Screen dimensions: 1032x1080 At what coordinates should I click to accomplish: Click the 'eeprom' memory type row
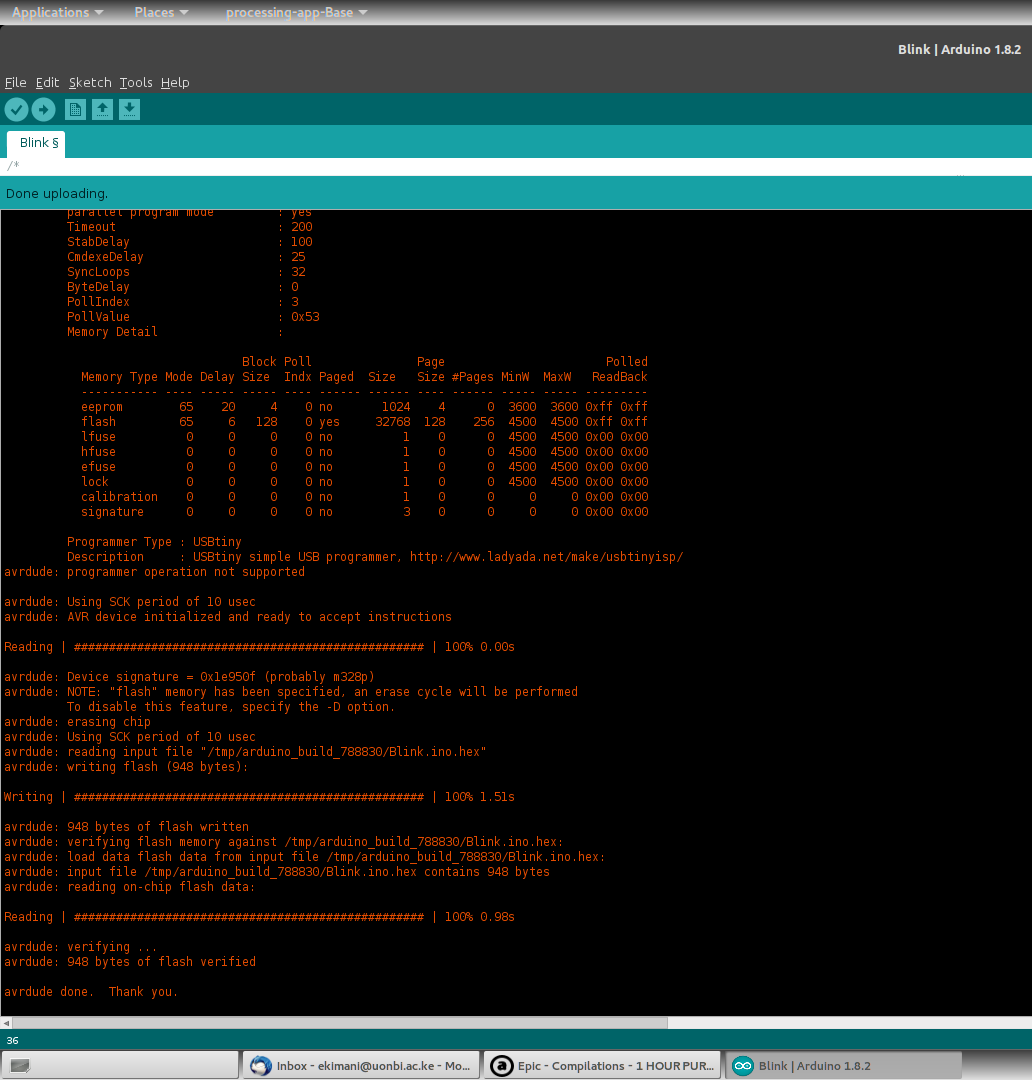tap(364, 406)
